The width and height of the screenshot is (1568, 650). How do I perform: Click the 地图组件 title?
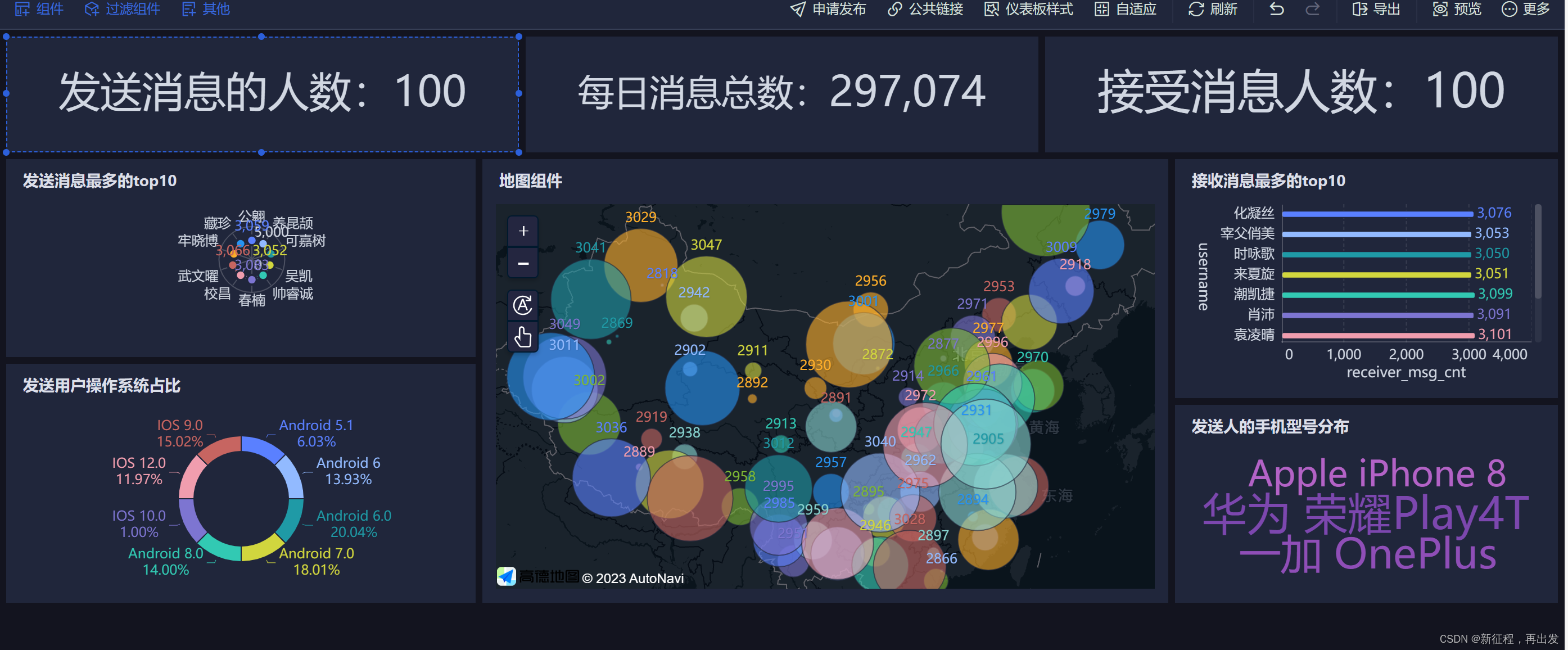coord(530,180)
